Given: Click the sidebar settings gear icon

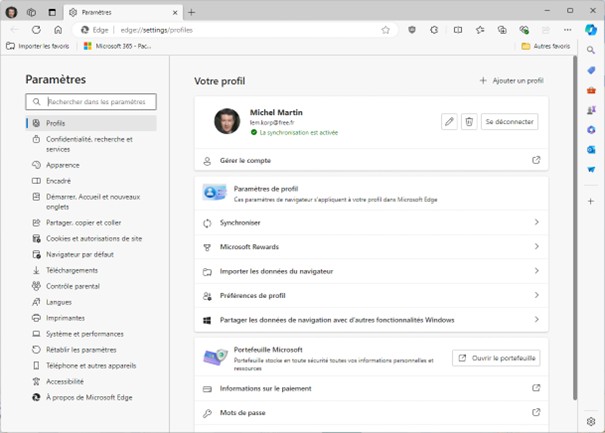Looking at the screenshot, I should 592,422.
